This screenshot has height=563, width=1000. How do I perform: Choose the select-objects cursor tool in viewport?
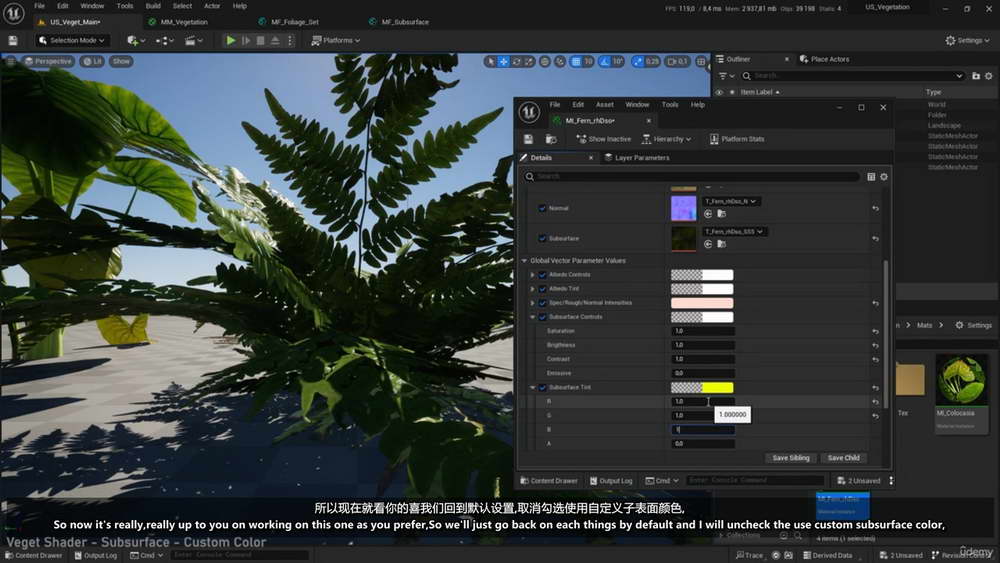490,61
